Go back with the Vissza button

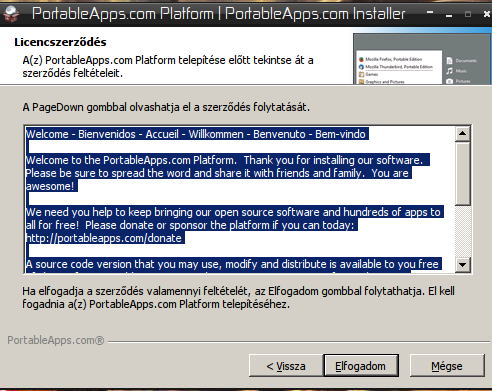tap(286, 366)
